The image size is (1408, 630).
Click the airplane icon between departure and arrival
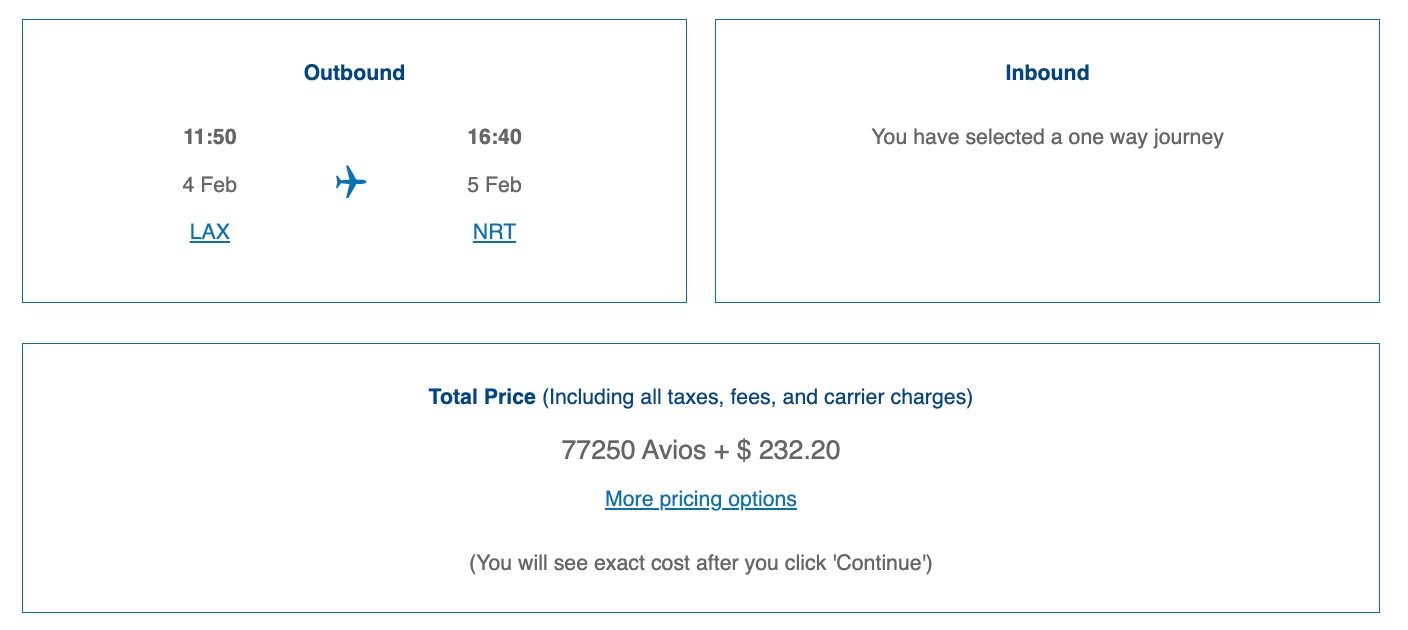coord(351,183)
